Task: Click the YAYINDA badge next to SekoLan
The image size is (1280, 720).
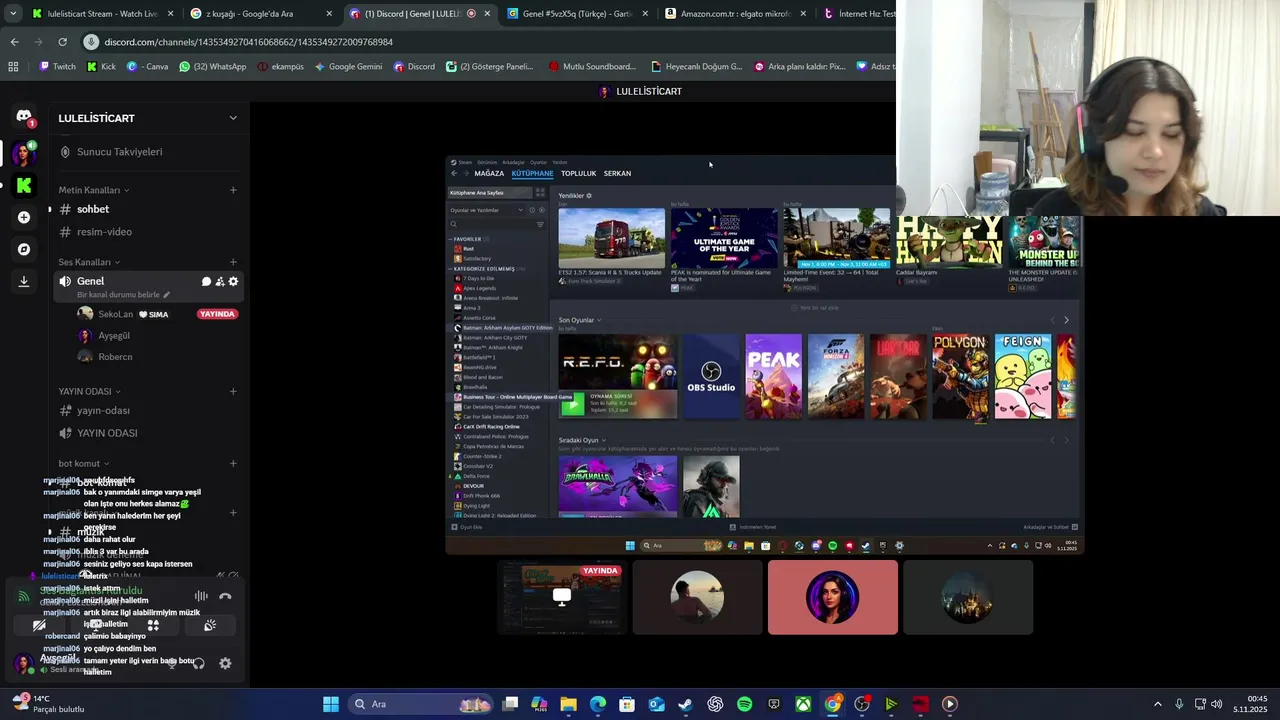Action: [217, 314]
